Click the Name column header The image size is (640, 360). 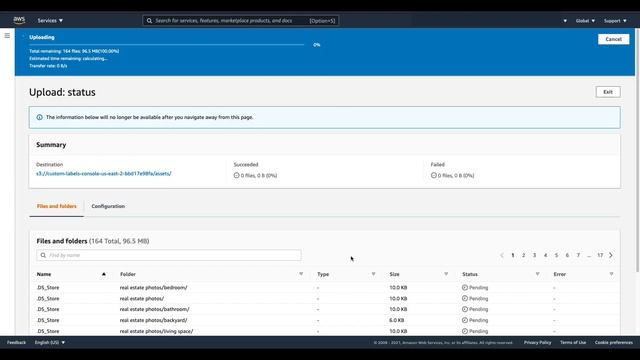pyautogui.click(x=44, y=274)
